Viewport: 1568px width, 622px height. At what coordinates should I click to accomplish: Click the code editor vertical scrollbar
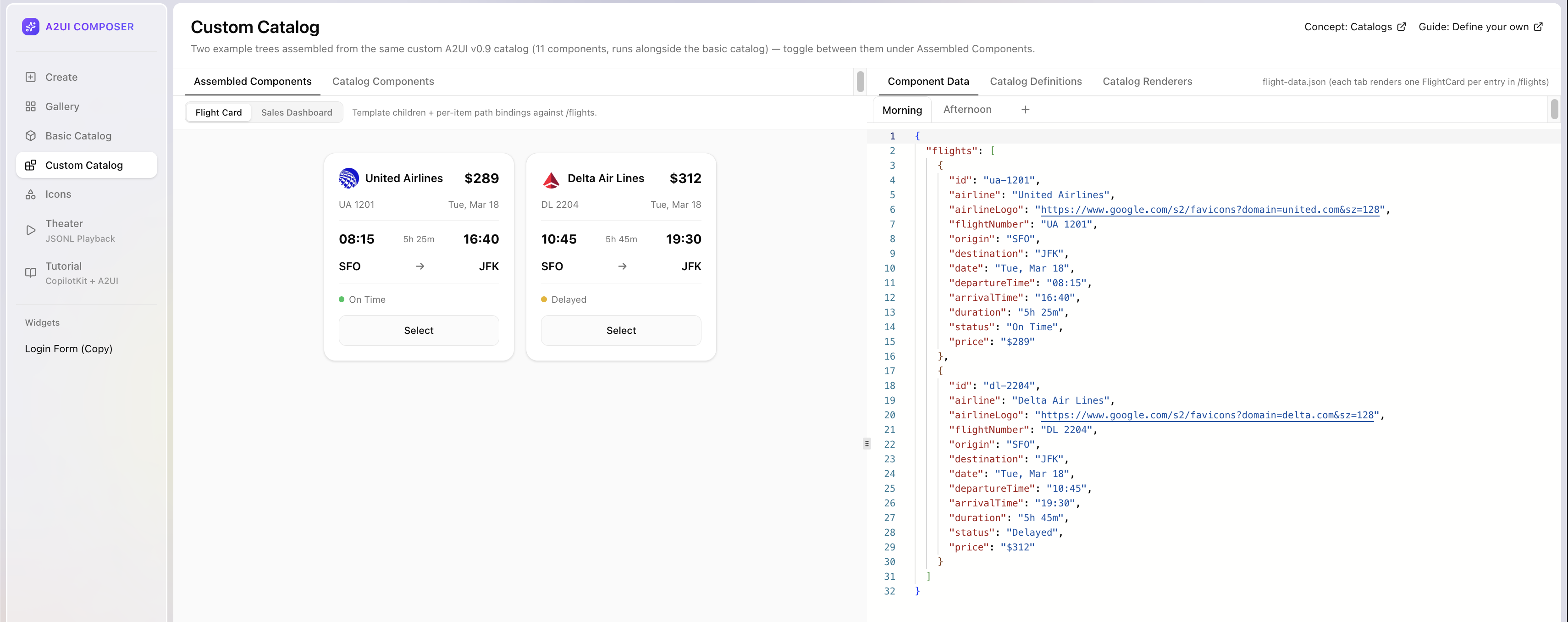pos(1554,110)
